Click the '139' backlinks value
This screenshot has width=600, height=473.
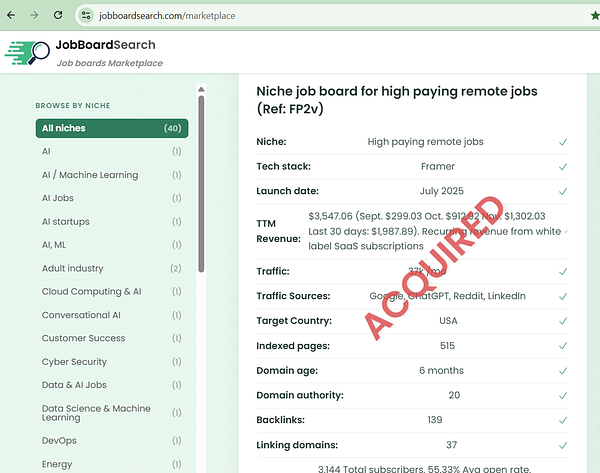click(435, 420)
